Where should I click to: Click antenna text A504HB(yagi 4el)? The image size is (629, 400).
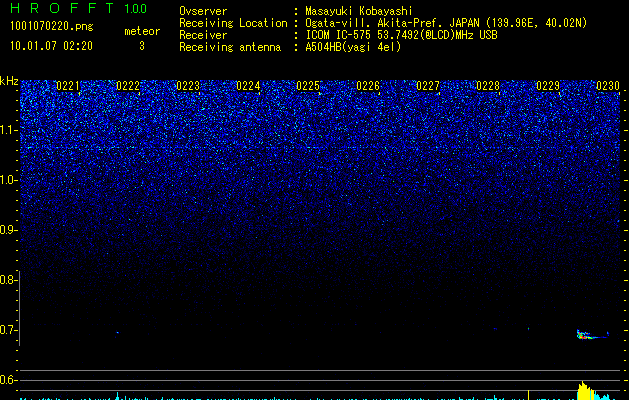(353, 47)
